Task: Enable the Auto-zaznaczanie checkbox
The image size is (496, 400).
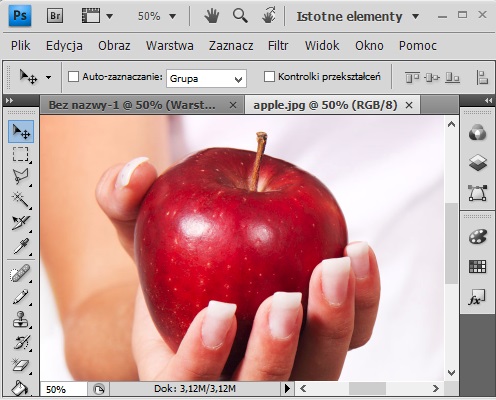Action: click(x=73, y=76)
